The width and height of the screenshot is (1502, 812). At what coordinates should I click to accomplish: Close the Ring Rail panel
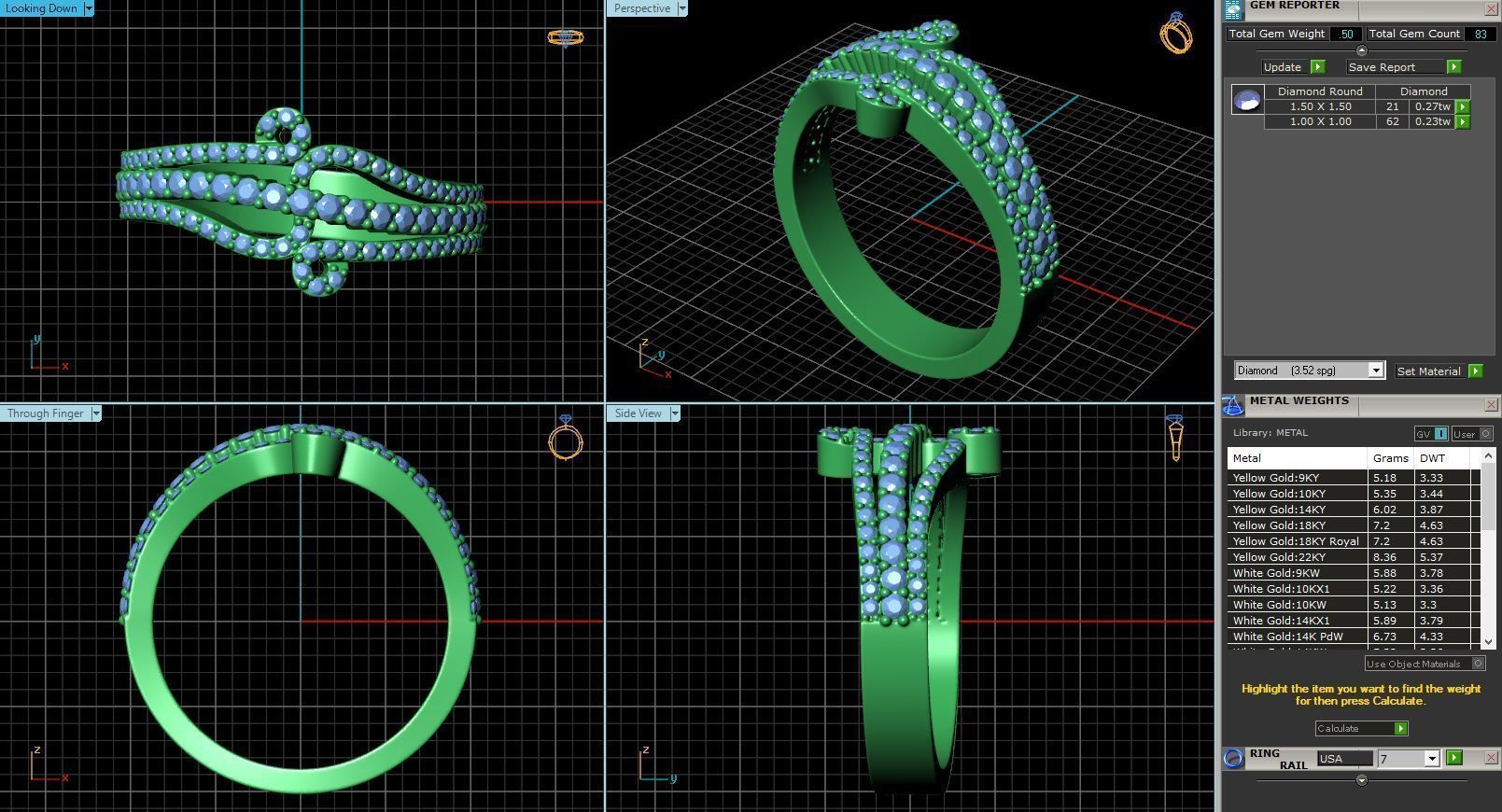pyautogui.click(x=1491, y=757)
